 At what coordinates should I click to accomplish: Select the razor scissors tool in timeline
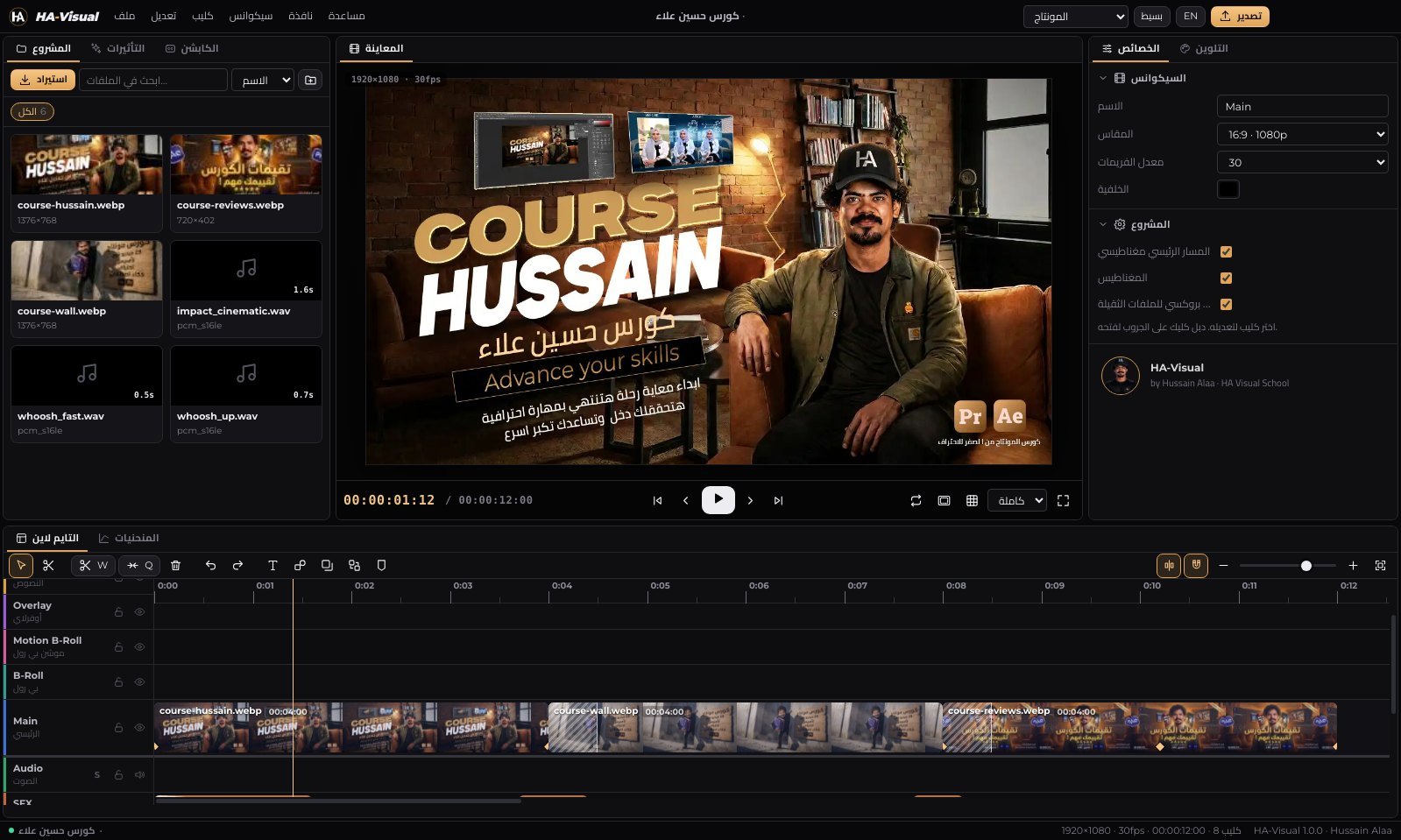point(48,566)
